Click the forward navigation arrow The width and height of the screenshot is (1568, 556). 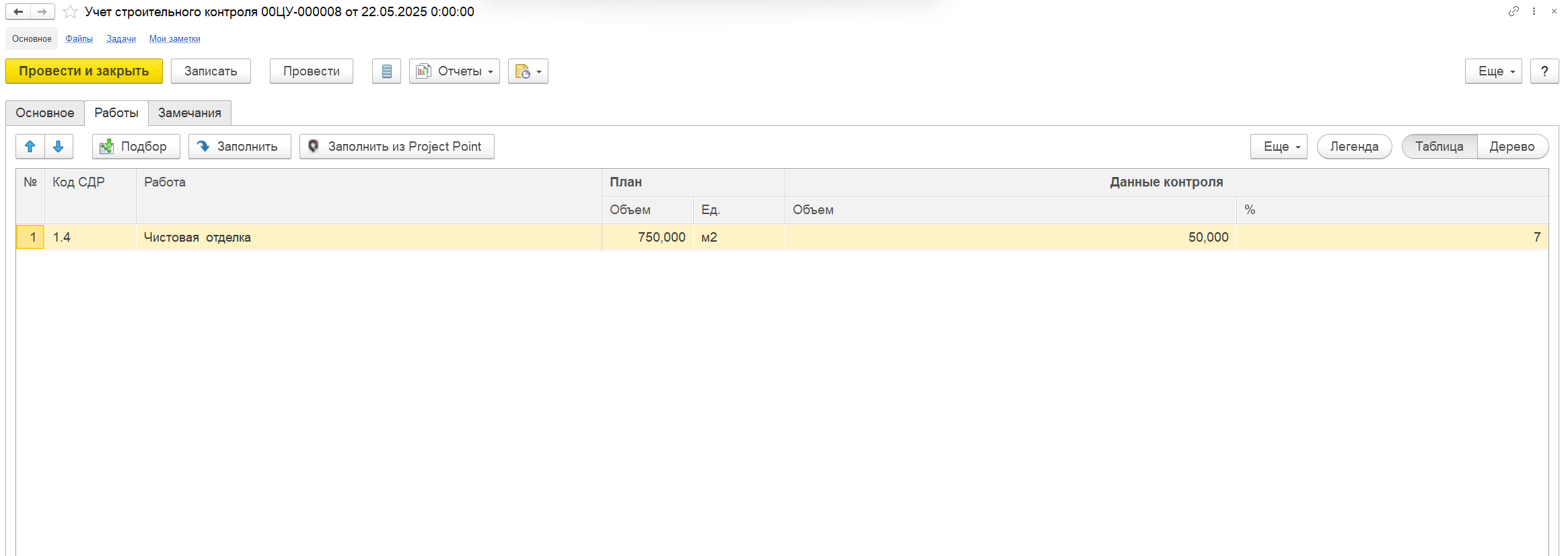click(42, 11)
